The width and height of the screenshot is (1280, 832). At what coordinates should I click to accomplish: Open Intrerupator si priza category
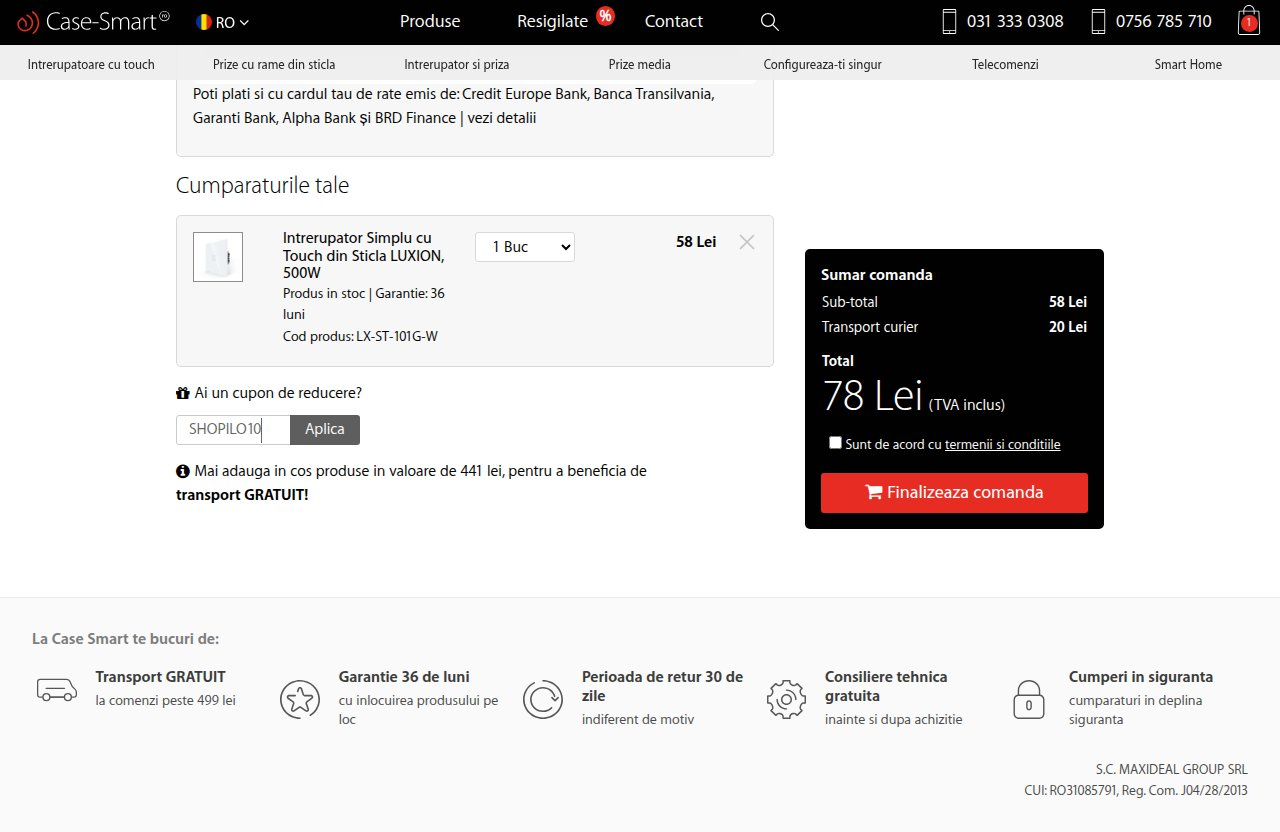[x=457, y=64]
